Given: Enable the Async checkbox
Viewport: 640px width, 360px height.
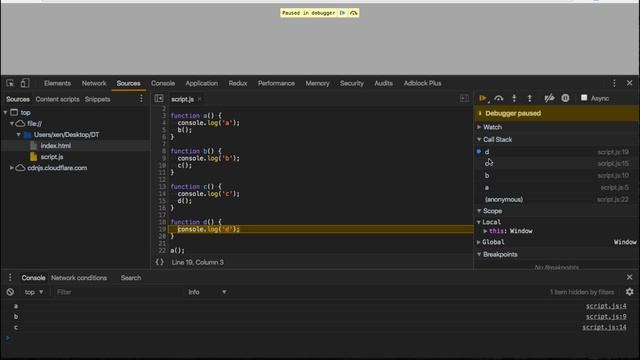Looking at the screenshot, I should (584, 98).
